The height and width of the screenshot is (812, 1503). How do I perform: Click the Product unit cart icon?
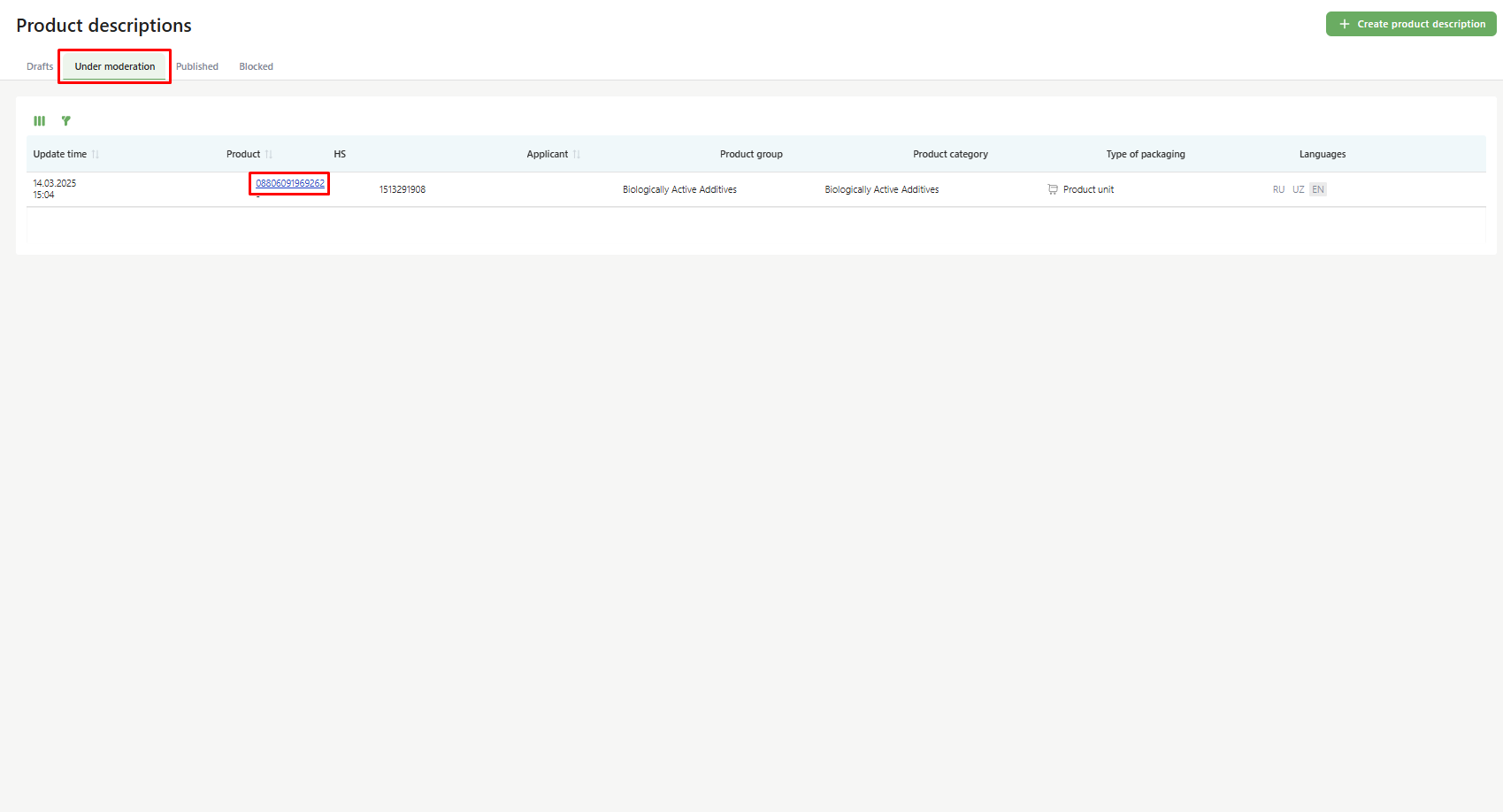click(x=1053, y=189)
